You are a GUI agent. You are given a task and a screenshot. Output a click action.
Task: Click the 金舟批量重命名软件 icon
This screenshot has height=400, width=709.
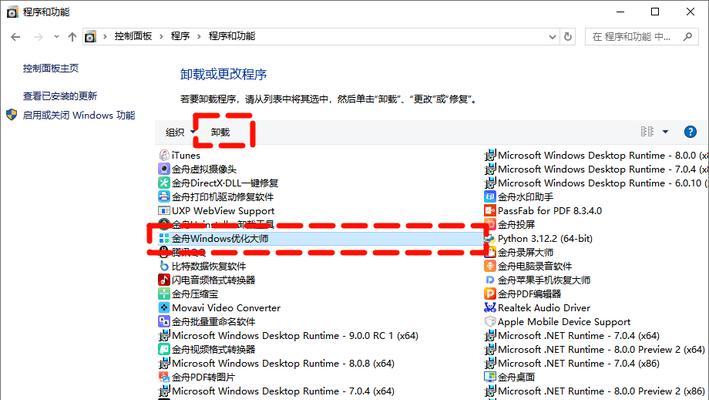tap(164, 321)
